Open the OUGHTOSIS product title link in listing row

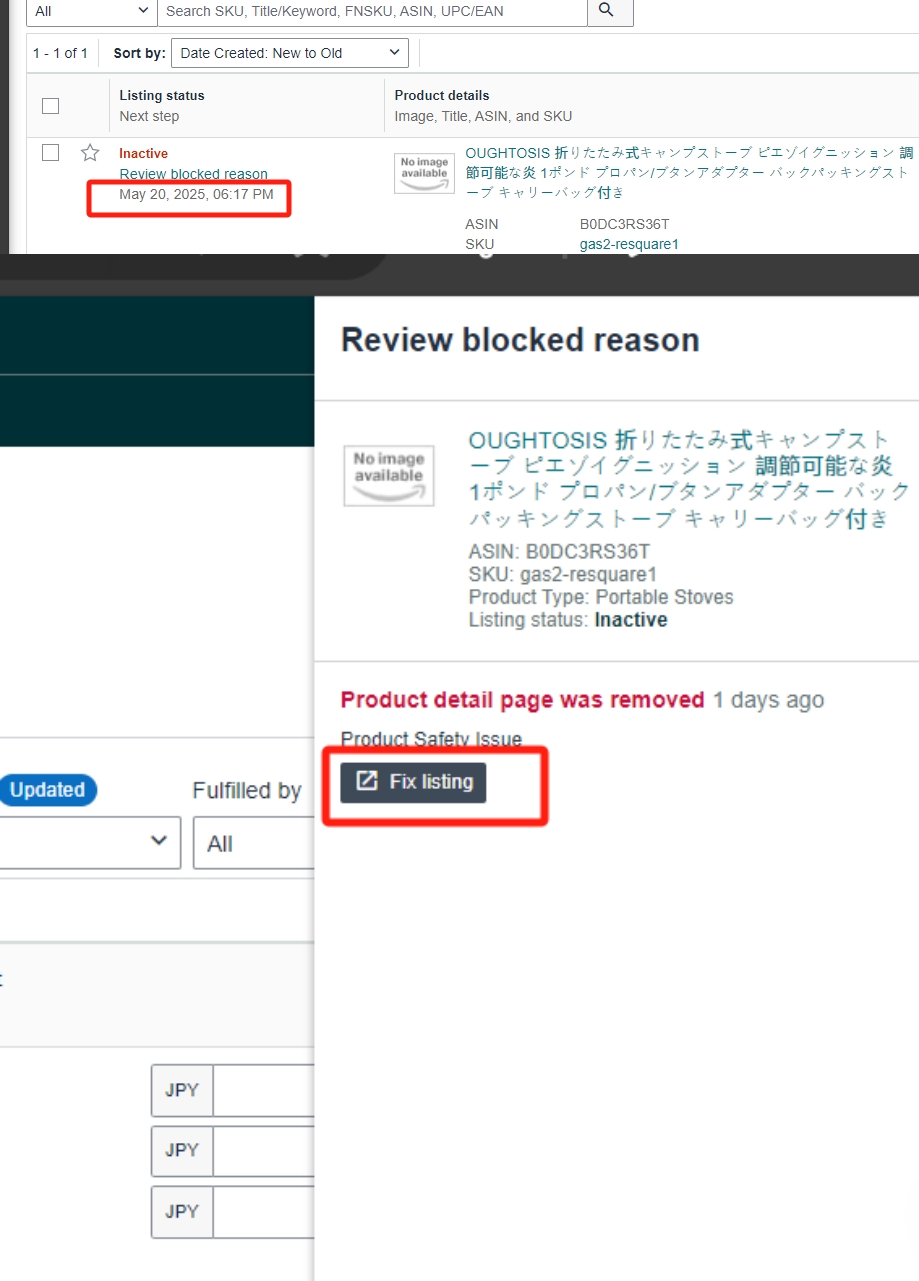coord(689,172)
